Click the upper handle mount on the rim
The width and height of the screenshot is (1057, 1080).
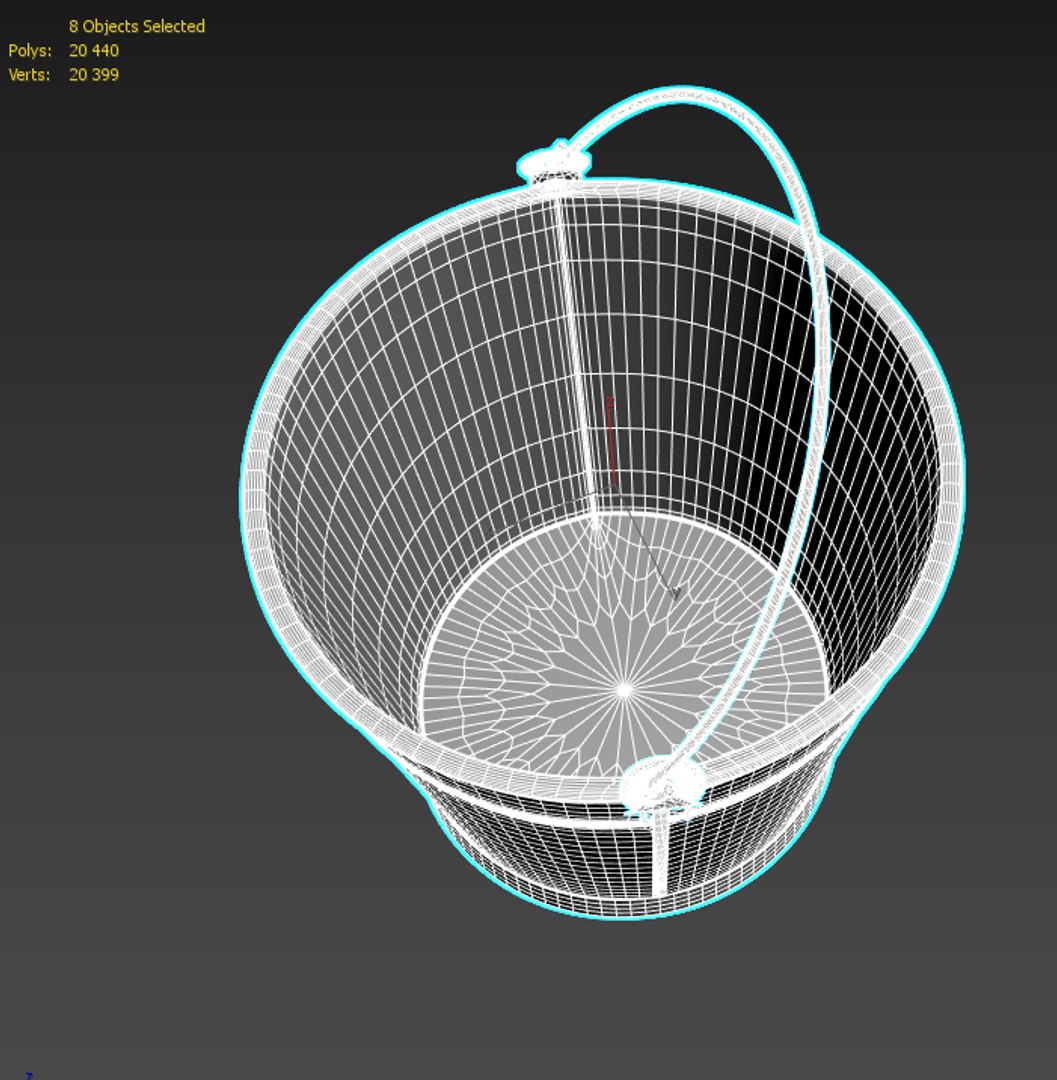point(554,163)
